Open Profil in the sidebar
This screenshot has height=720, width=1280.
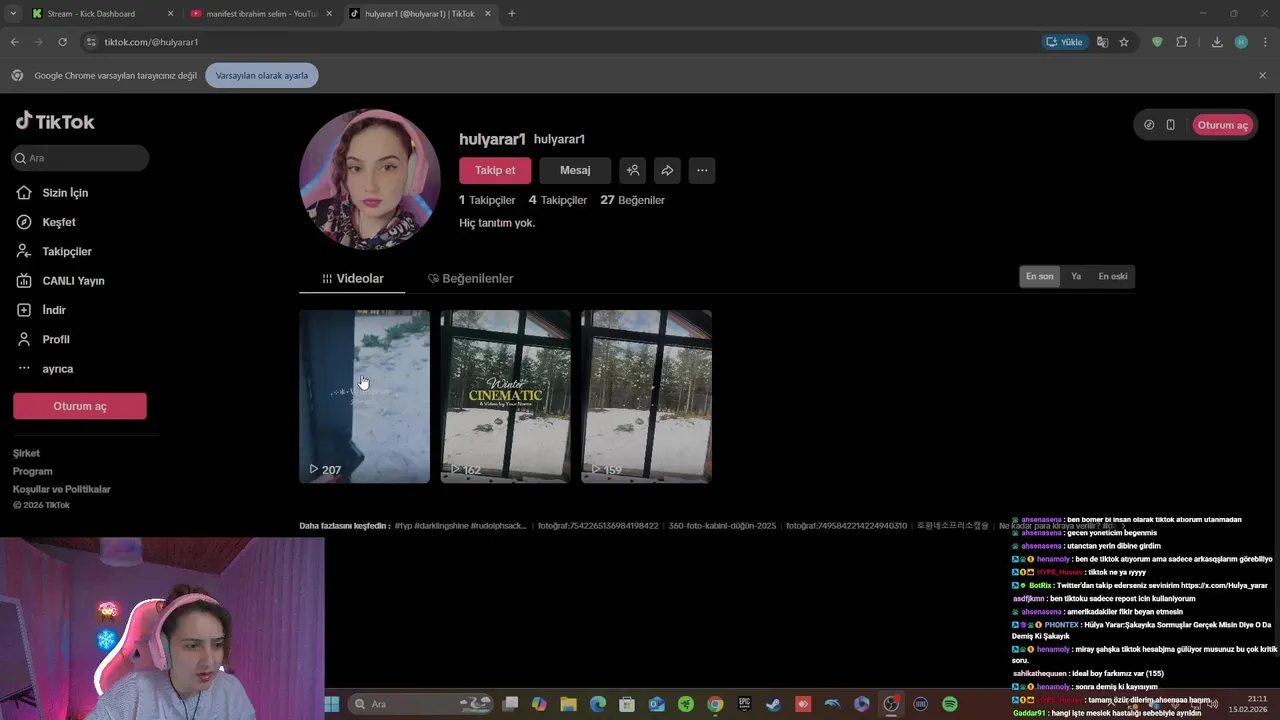pyautogui.click(x=56, y=339)
